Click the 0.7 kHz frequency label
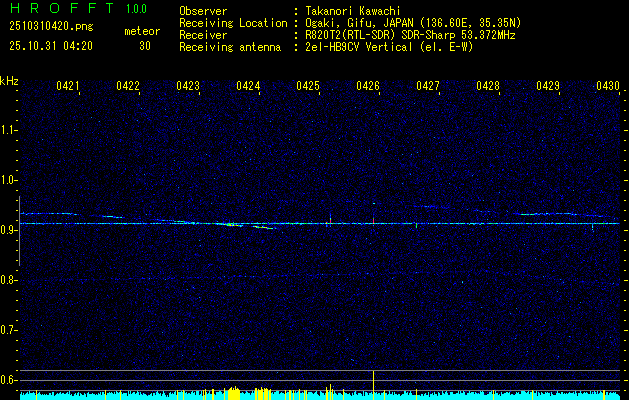 coord(9,330)
